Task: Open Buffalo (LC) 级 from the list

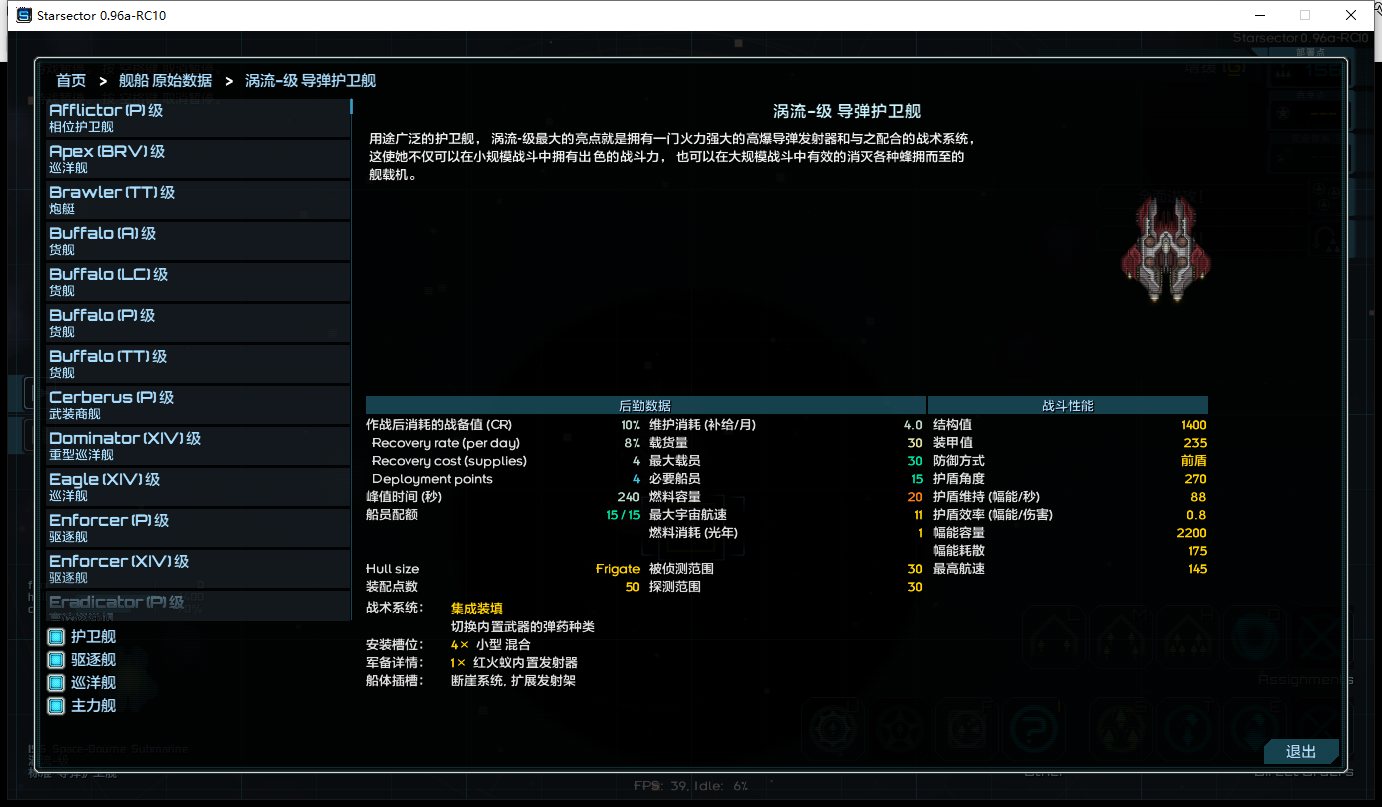Action: [198, 282]
